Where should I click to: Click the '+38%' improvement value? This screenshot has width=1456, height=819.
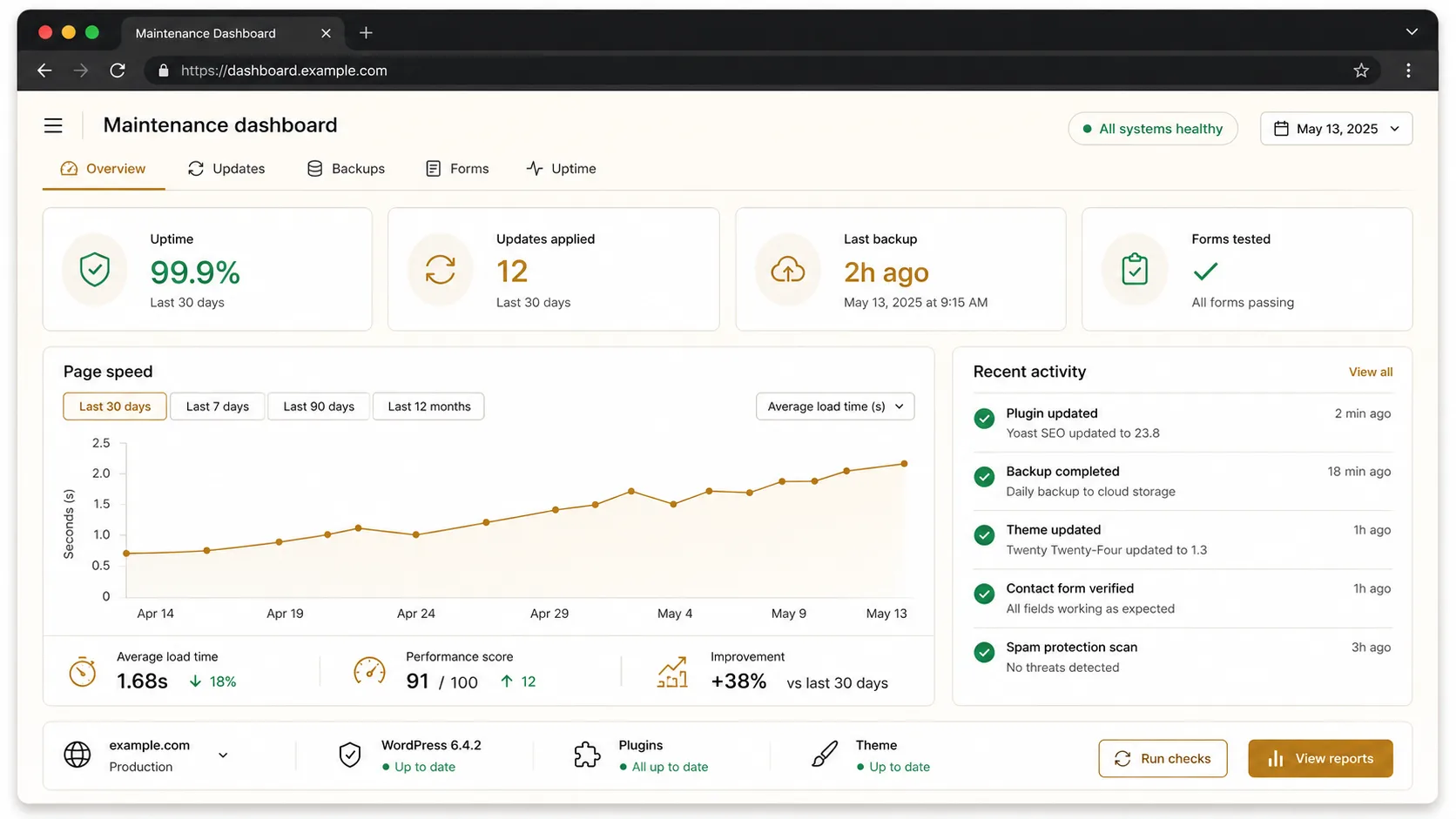click(x=738, y=681)
